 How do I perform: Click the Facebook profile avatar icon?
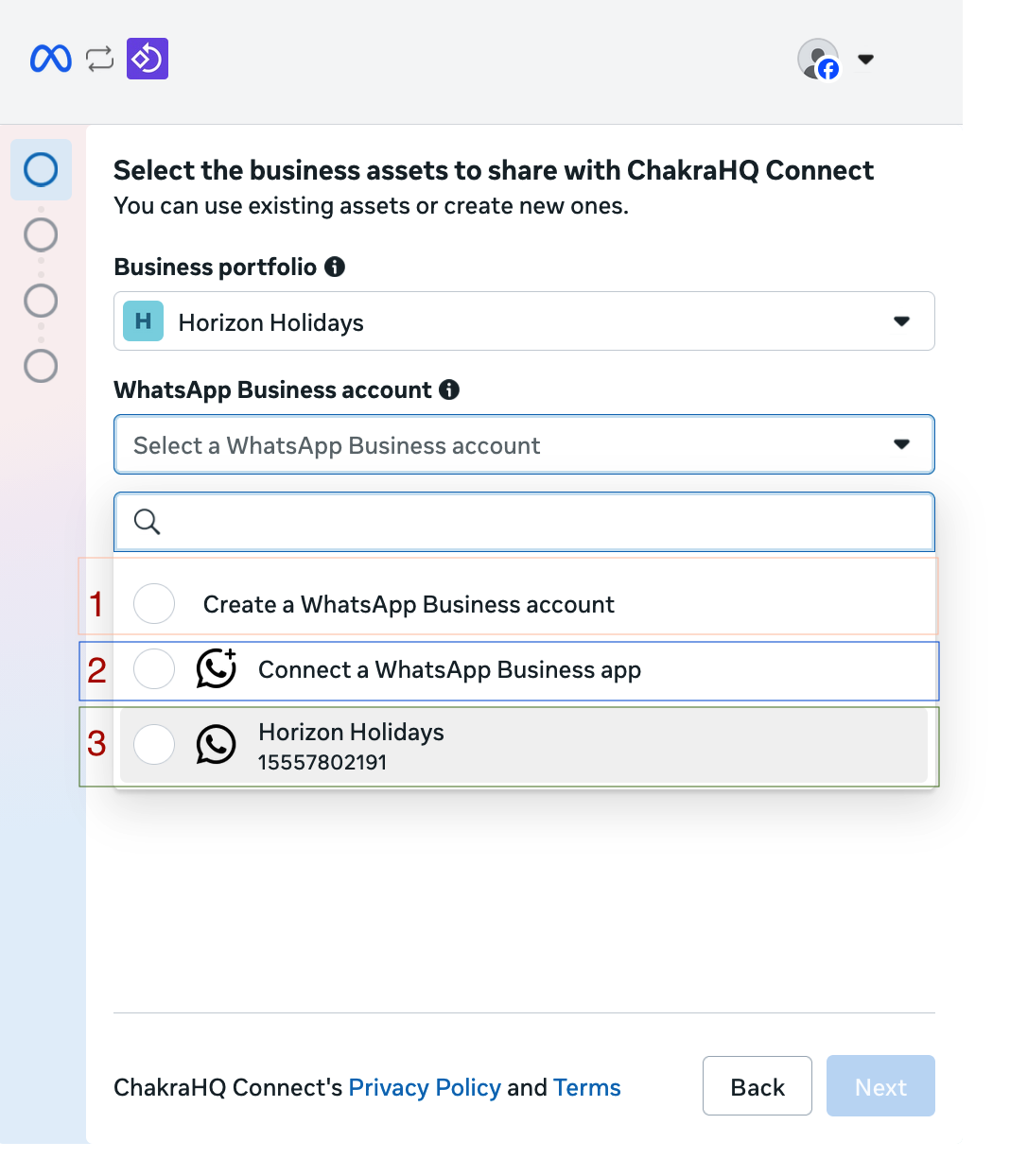818,59
